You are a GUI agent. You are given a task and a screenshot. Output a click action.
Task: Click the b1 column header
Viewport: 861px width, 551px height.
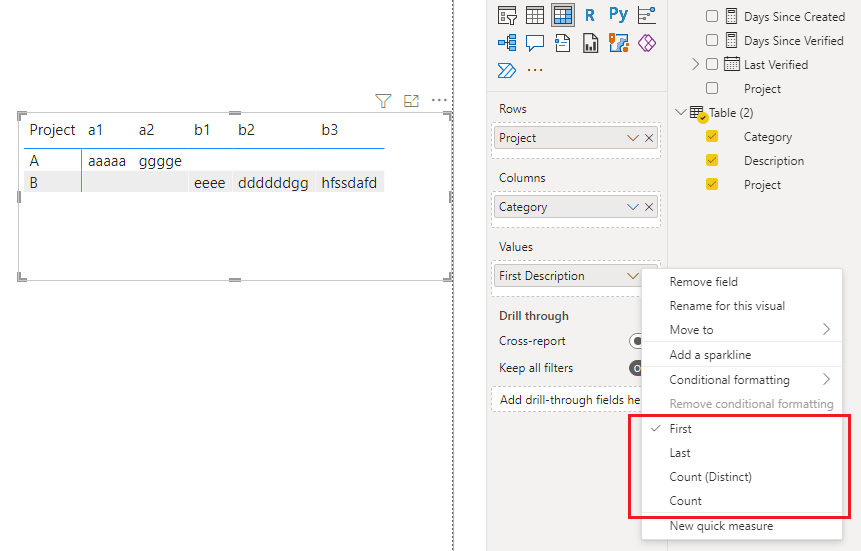pyautogui.click(x=202, y=130)
